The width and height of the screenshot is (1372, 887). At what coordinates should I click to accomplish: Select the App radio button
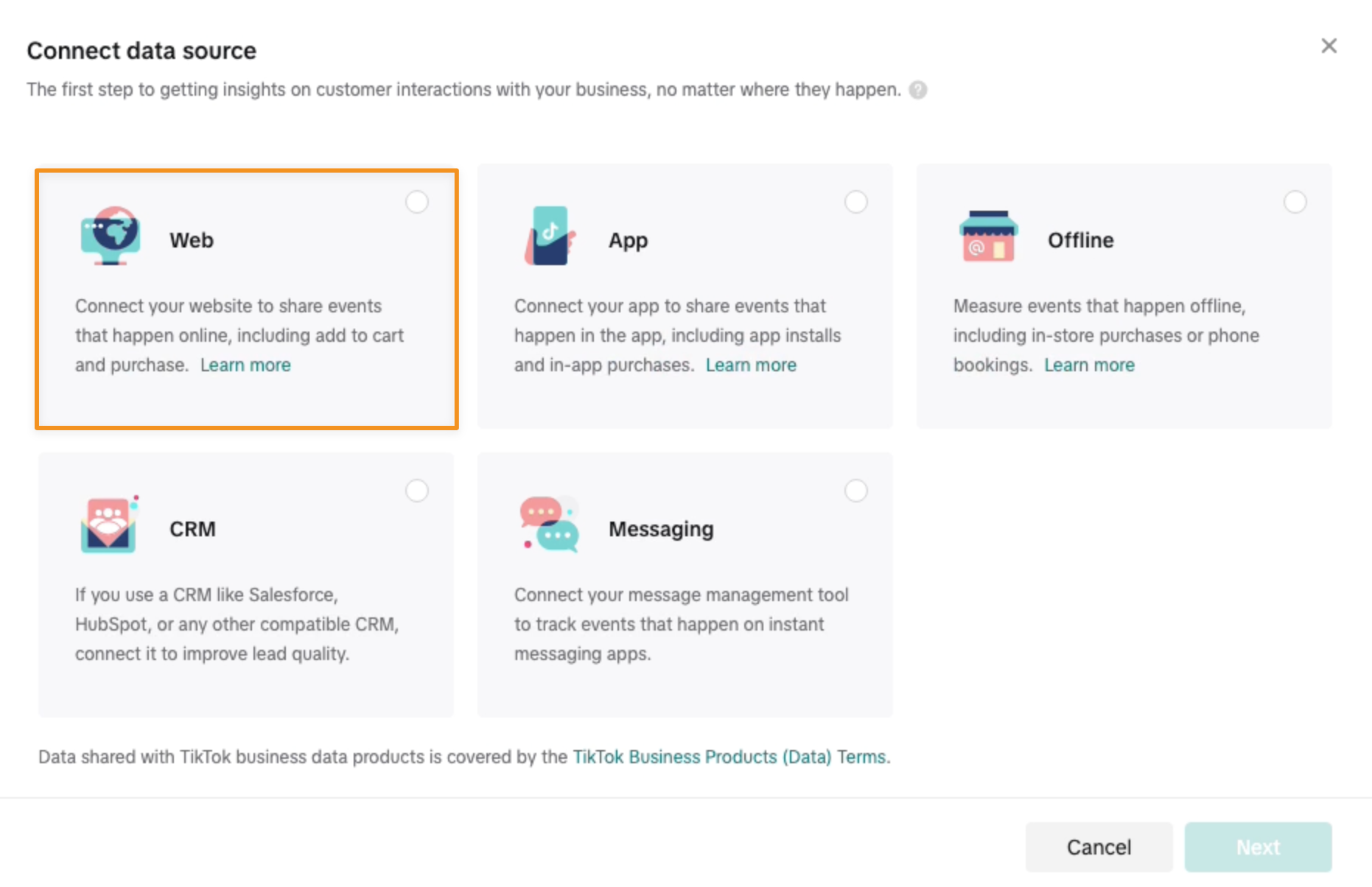coord(855,202)
